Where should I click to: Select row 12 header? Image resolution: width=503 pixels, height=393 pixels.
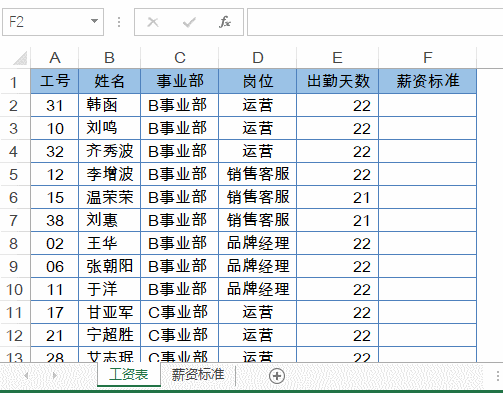pyautogui.click(x=15, y=335)
